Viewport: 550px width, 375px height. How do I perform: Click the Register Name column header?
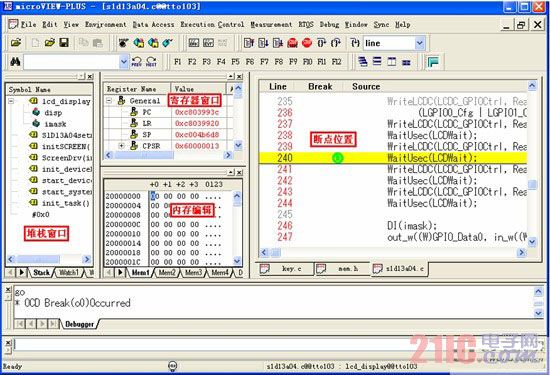coord(137,89)
